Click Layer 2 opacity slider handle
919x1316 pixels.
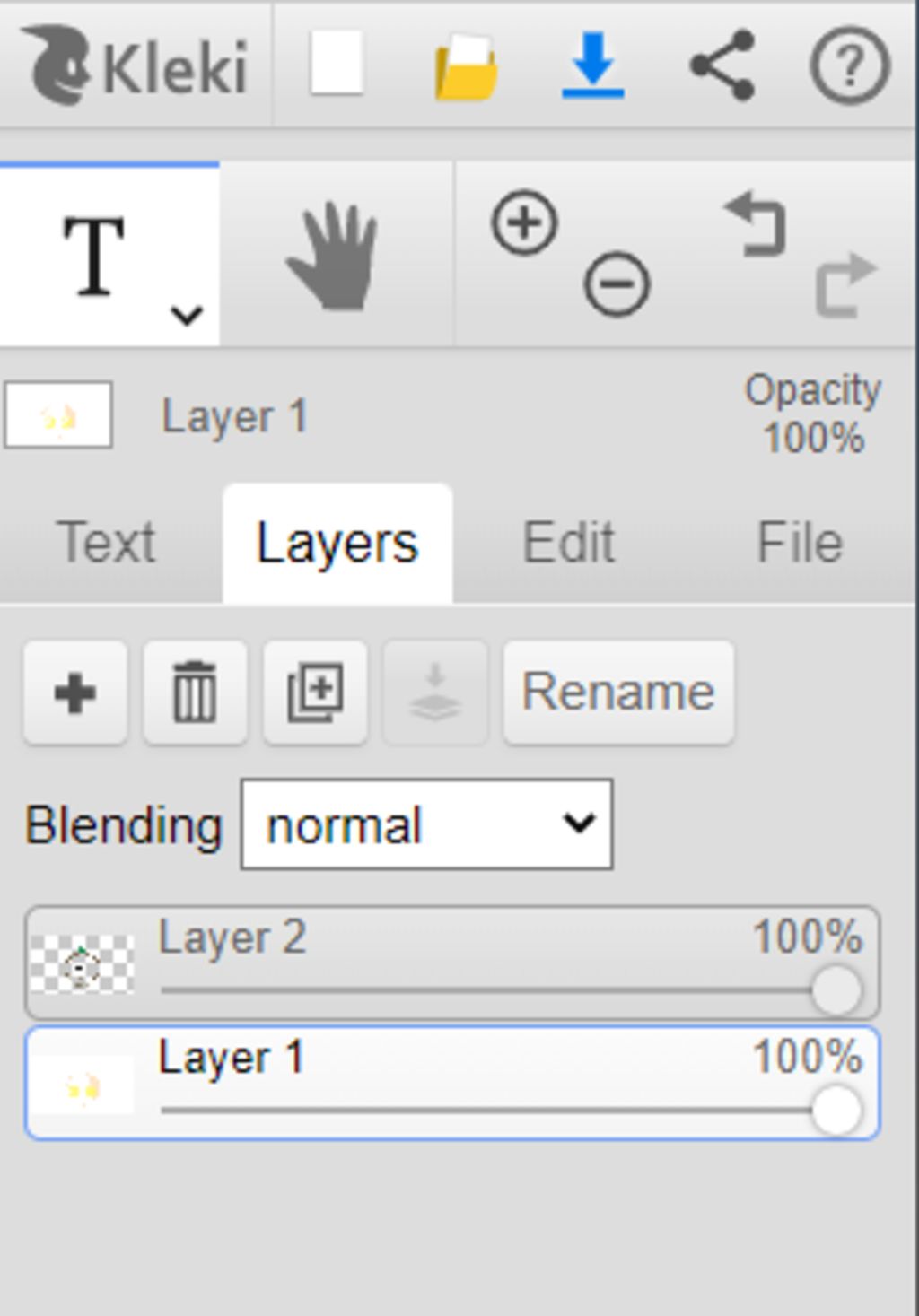(836, 990)
